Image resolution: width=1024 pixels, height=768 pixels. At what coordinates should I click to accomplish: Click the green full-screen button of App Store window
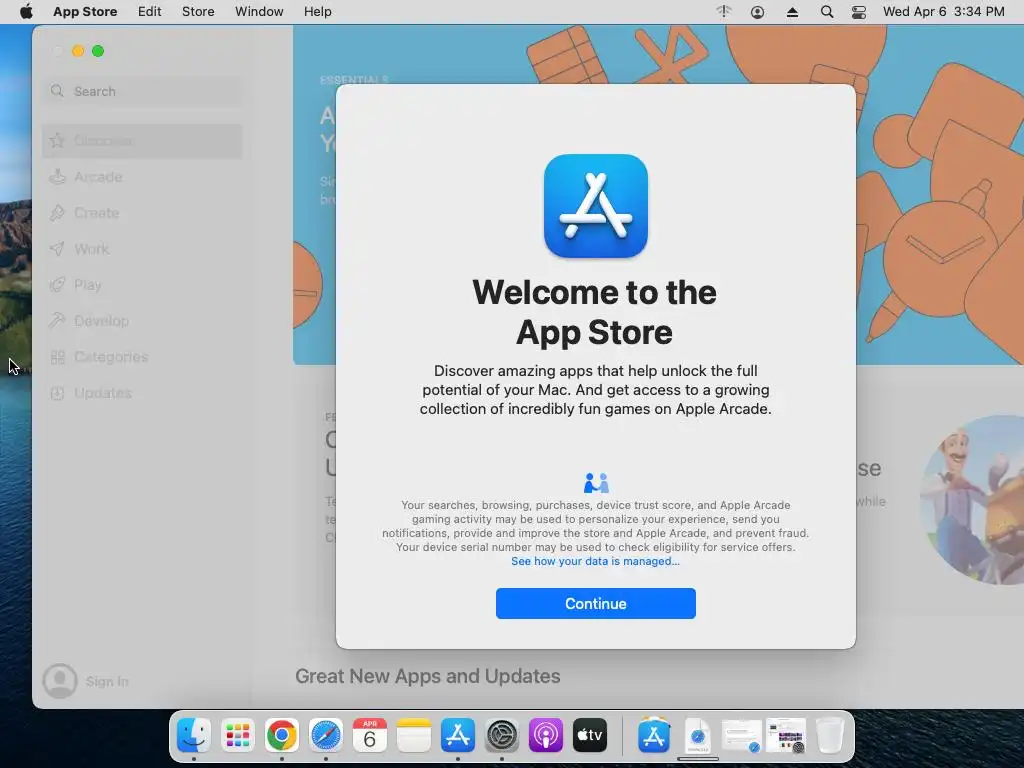[98, 51]
